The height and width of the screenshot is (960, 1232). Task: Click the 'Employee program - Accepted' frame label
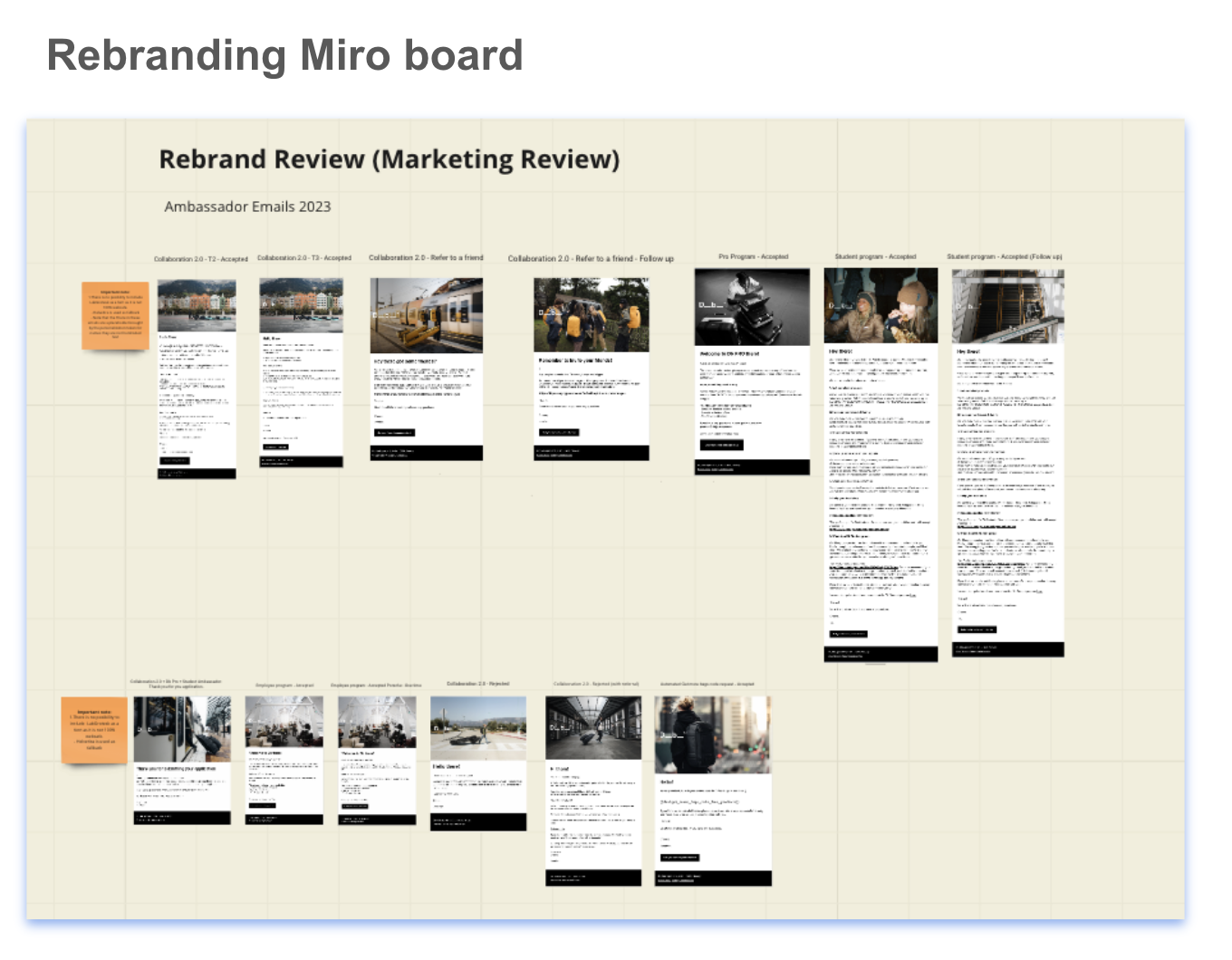[284, 686]
